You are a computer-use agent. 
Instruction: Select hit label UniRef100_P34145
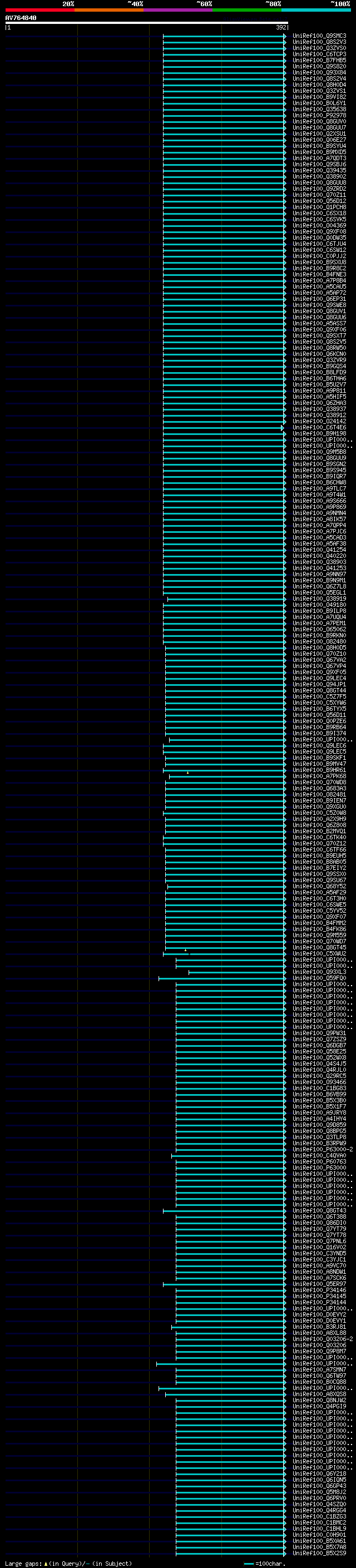319,1296
